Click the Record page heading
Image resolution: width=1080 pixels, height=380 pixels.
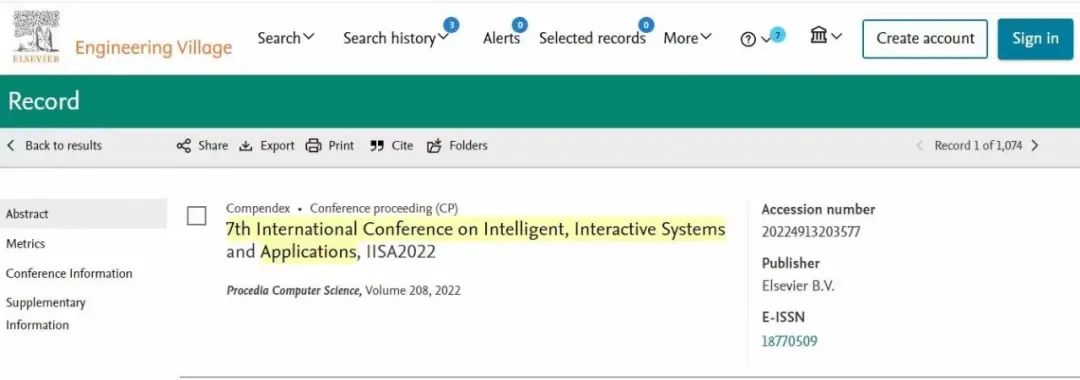point(43,101)
